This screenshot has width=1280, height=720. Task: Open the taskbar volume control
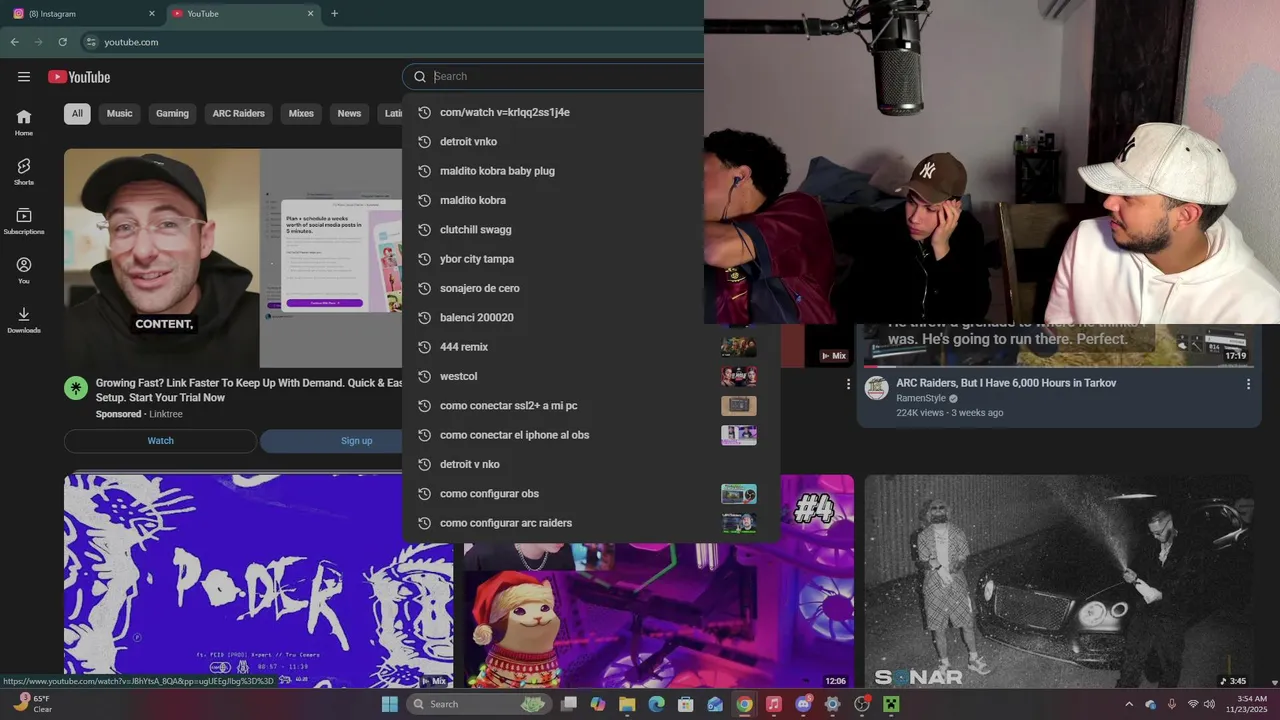coord(1210,704)
